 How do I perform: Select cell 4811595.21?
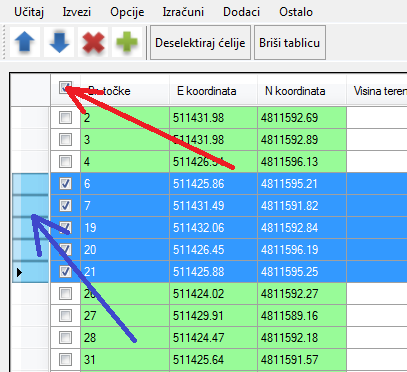[x=302, y=183]
